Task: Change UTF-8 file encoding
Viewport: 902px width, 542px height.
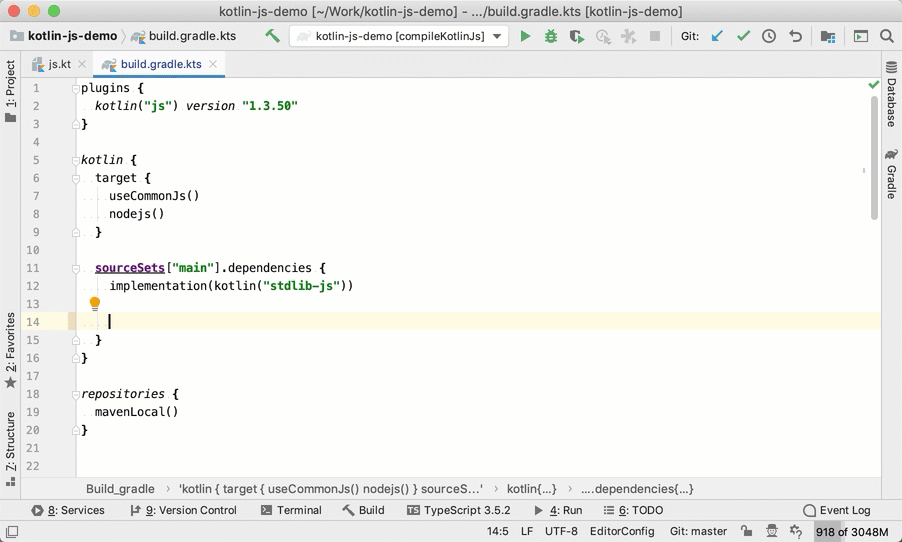Action: click(561, 531)
